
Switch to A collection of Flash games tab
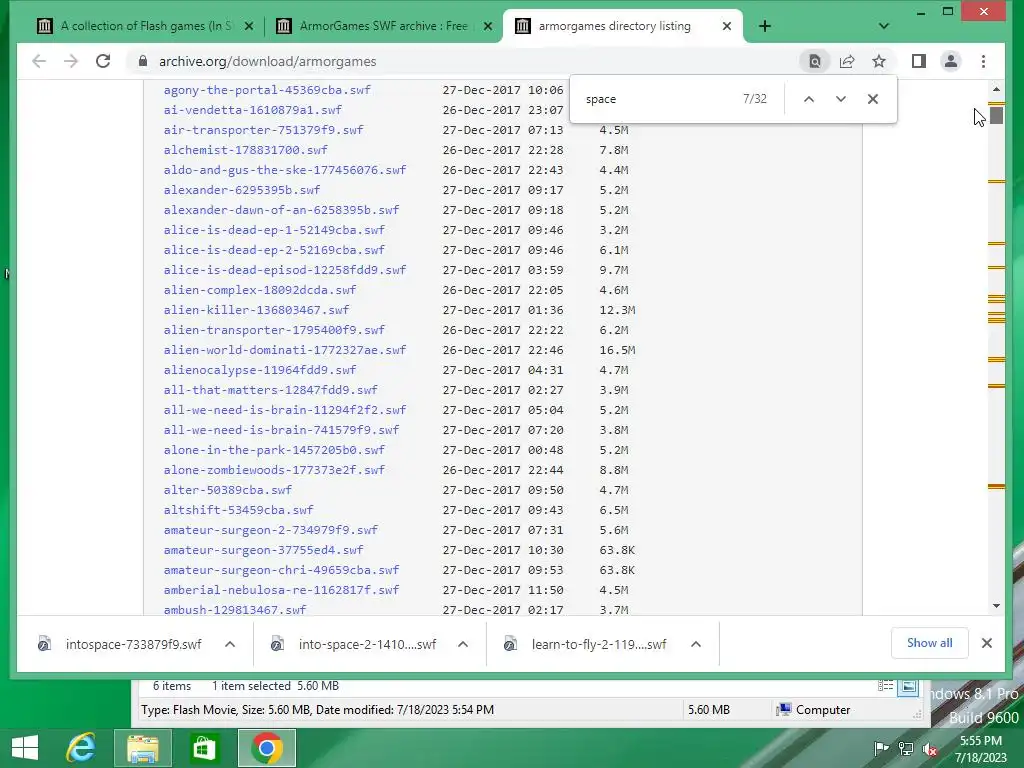click(x=146, y=26)
